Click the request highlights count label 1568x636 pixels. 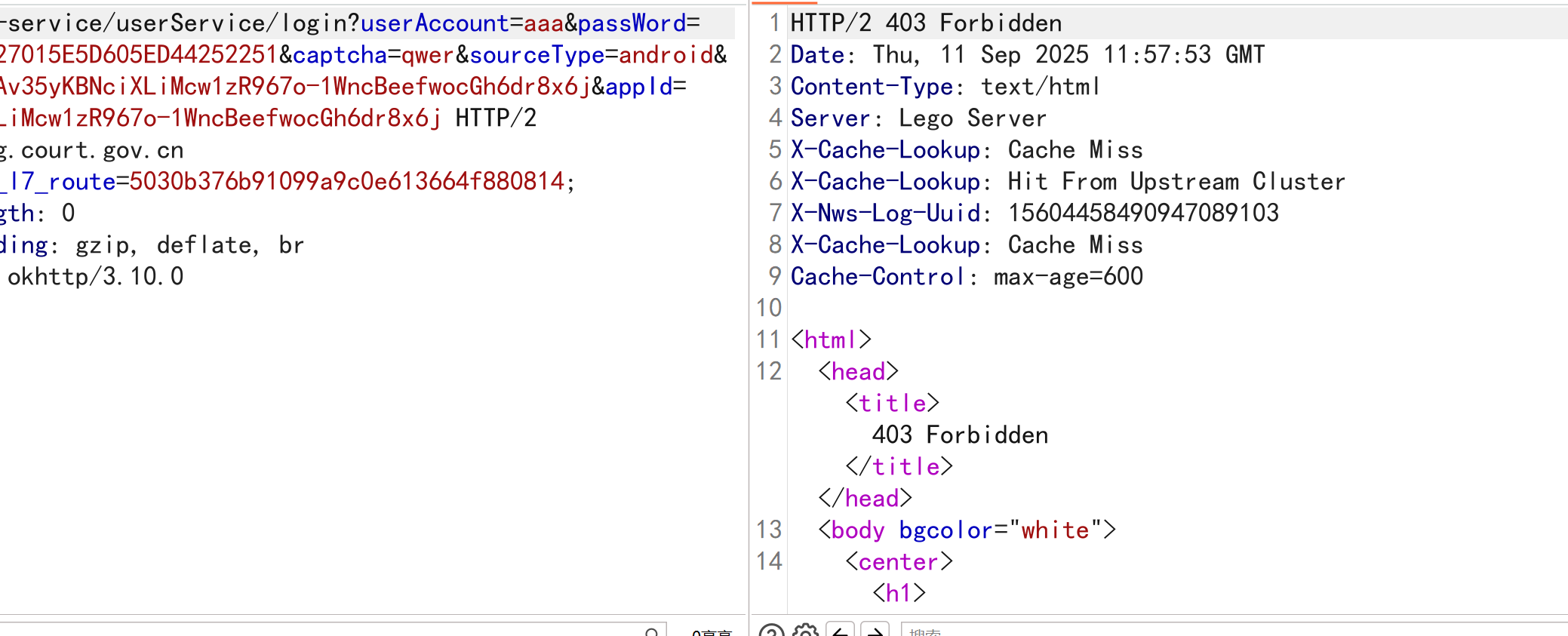712,632
